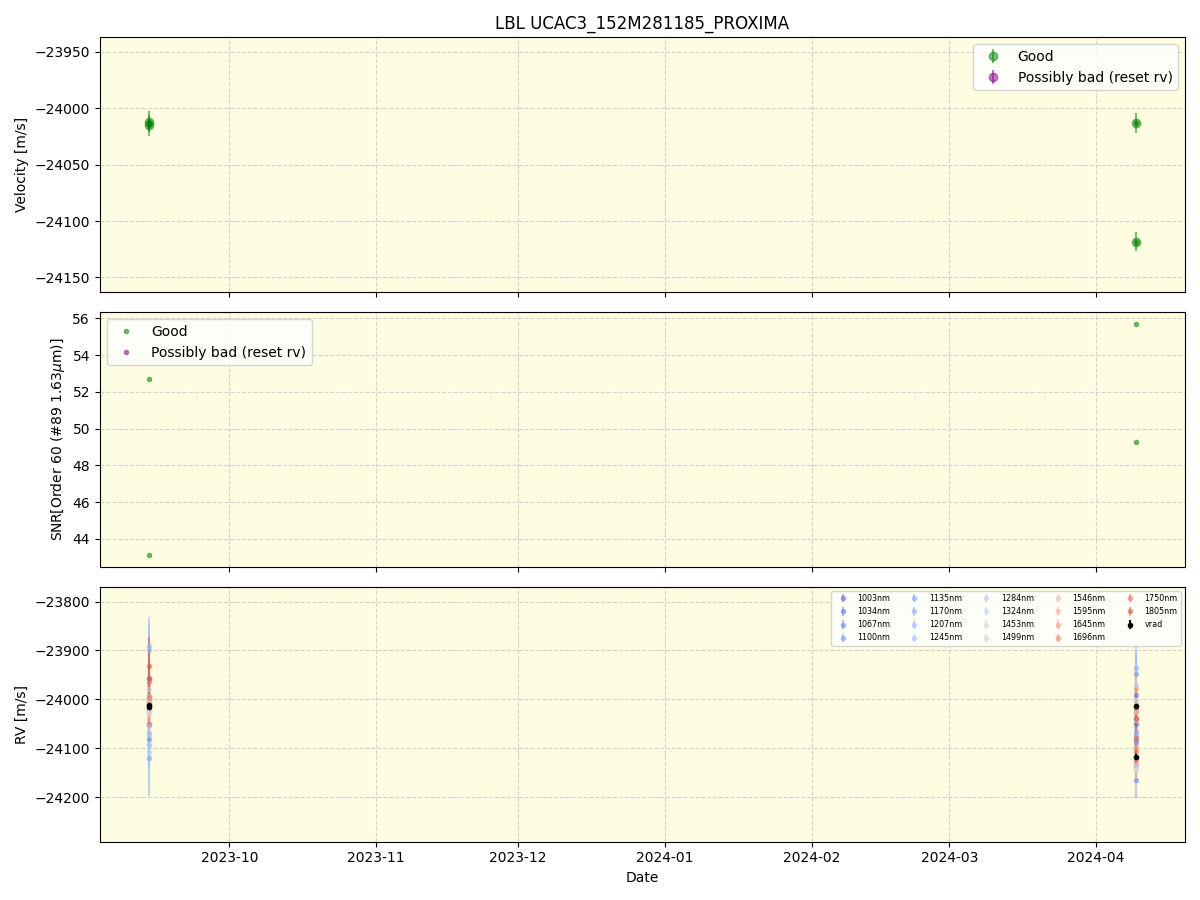1200x900 pixels.
Task: Click the SNR tick label 50
Action: click(x=83, y=429)
